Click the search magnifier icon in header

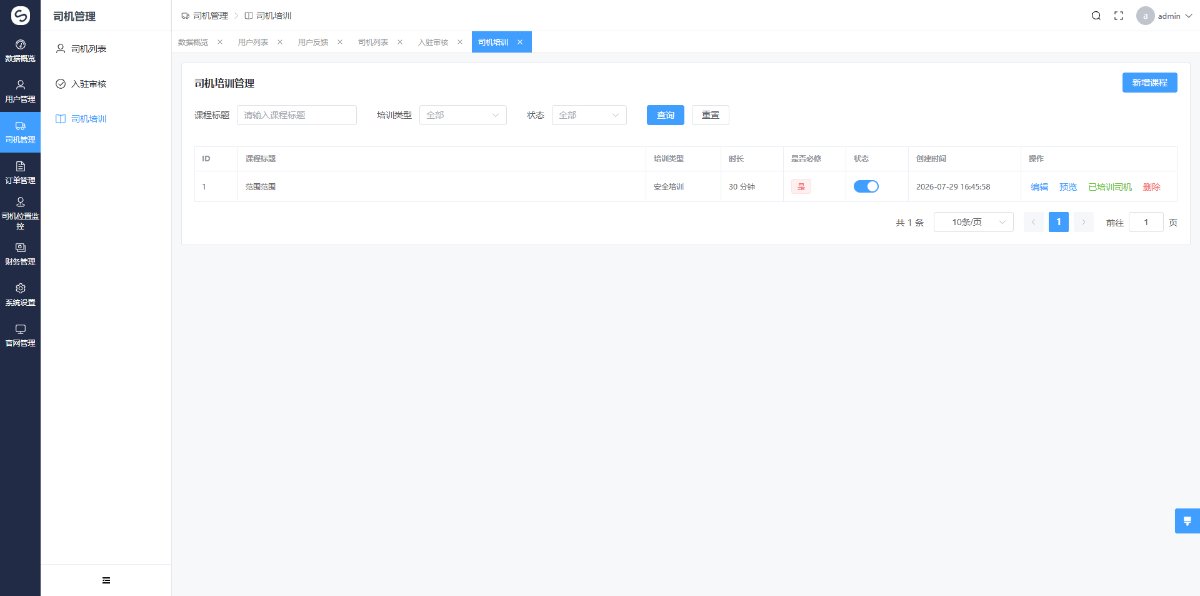1096,16
